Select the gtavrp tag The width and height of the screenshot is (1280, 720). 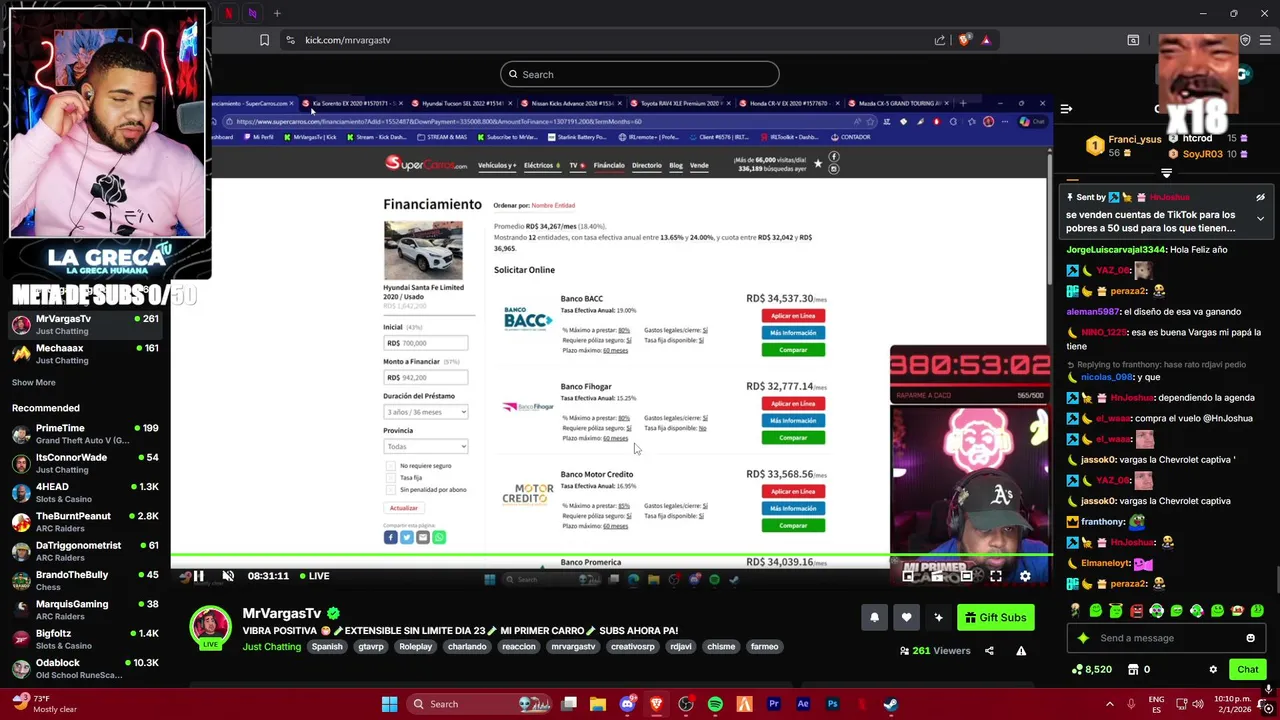(371, 647)
